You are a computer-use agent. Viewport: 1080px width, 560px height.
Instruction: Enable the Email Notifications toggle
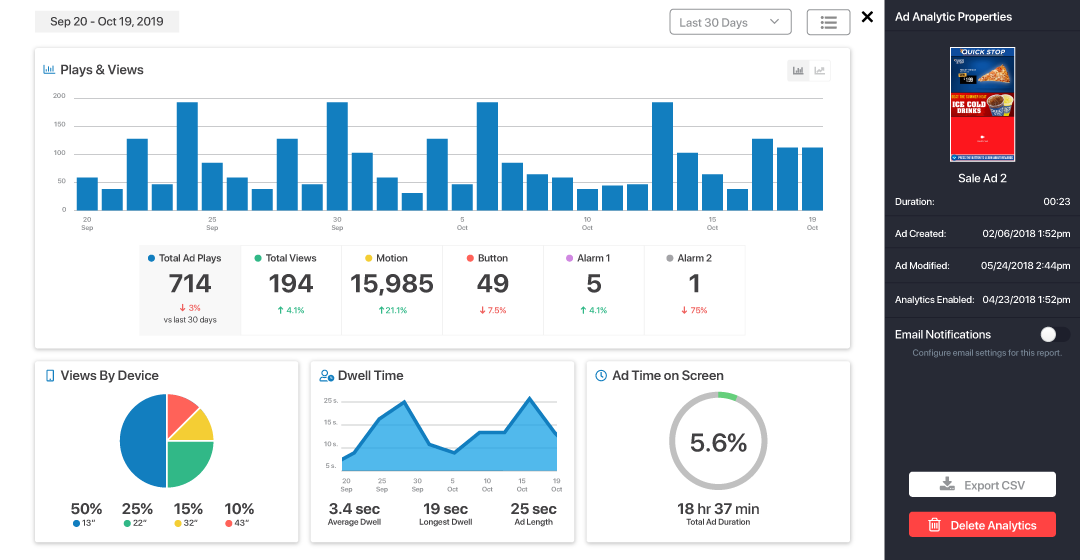pyautogui.click(x=1054, y=335)
